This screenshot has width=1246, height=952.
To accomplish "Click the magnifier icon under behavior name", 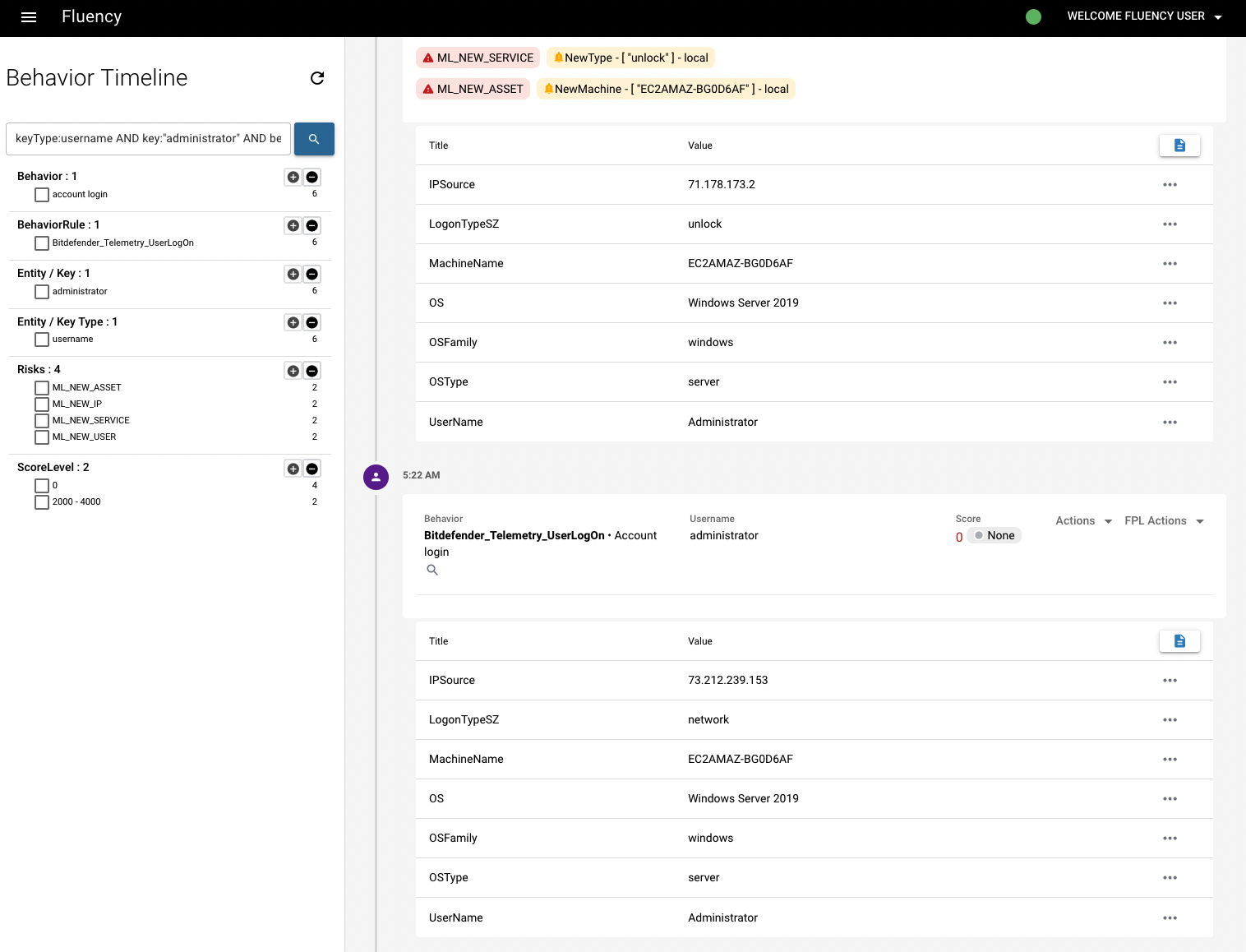I will point(432,570).
